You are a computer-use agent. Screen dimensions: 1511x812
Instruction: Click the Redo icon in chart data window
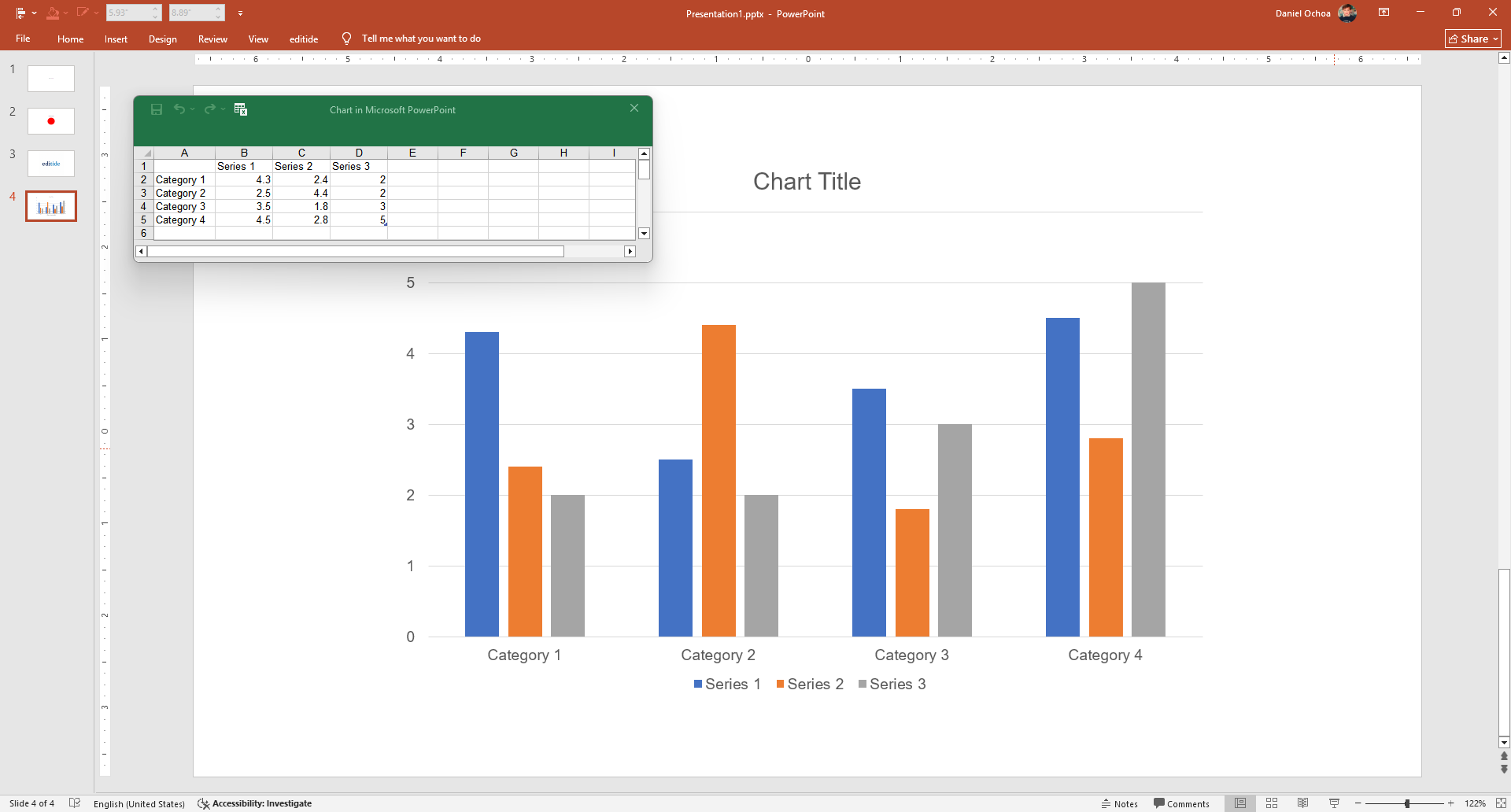click(209, 109)
